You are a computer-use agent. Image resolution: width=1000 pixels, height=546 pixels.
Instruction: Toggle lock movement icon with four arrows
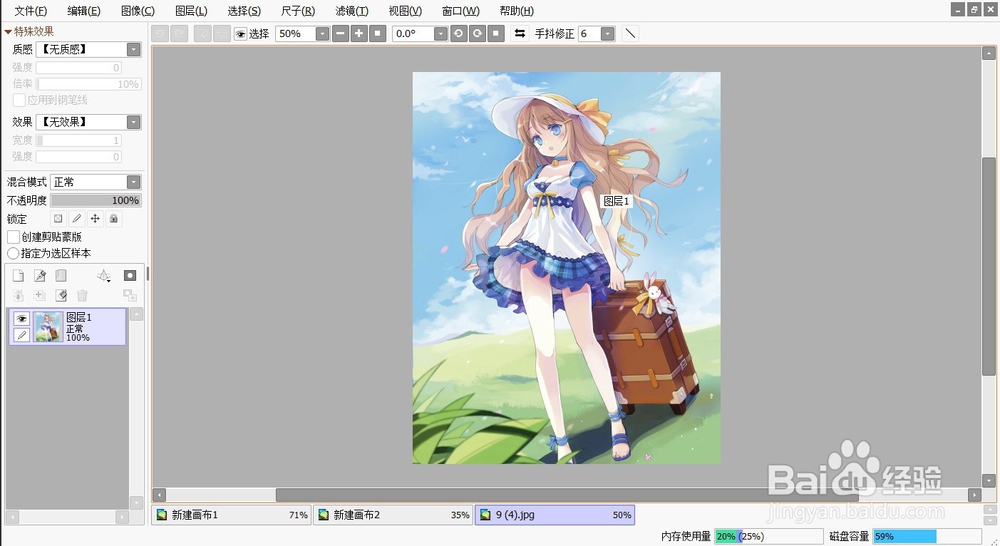coord(95,219)
